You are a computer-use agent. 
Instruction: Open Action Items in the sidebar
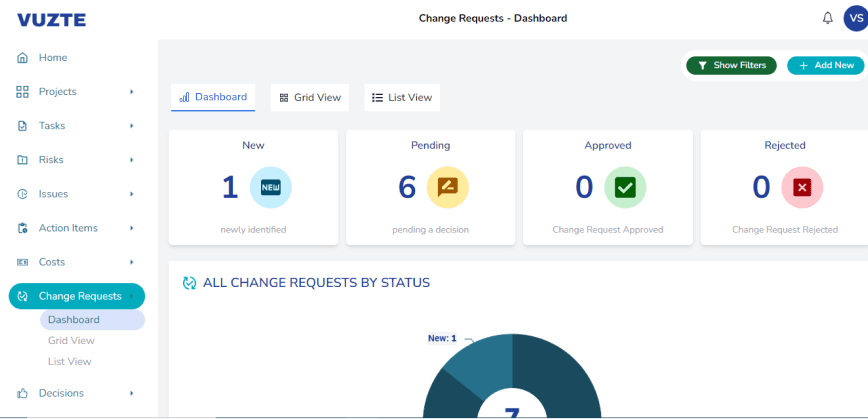click(68, 228)
